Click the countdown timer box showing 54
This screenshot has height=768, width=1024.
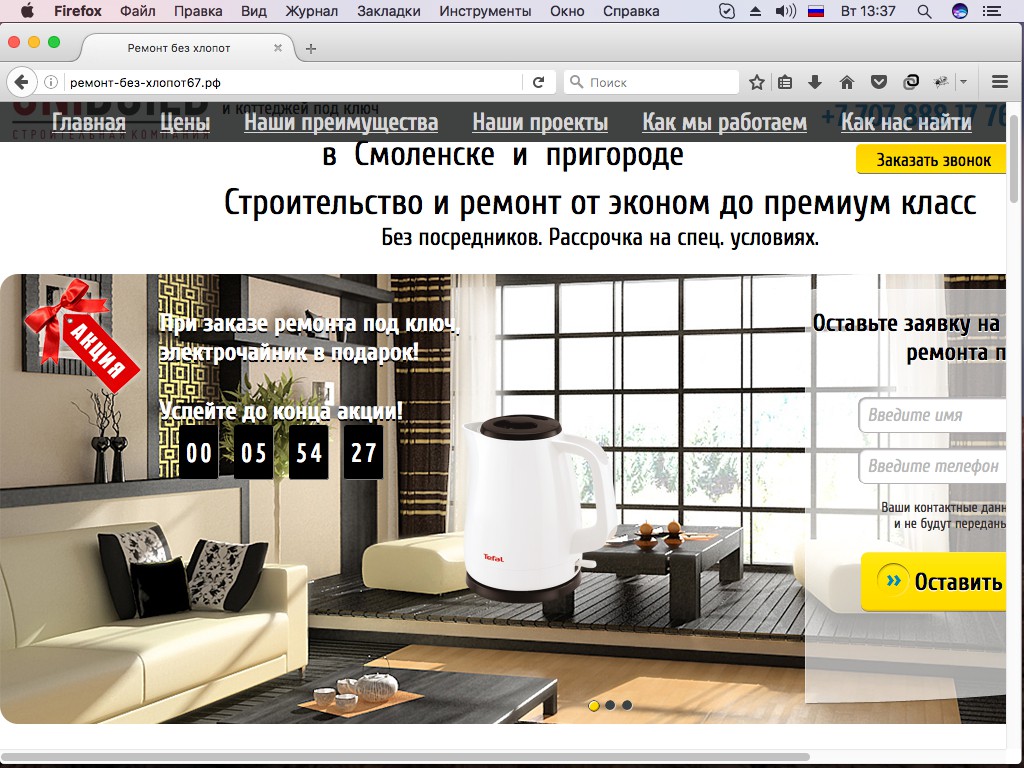(309, 452)
